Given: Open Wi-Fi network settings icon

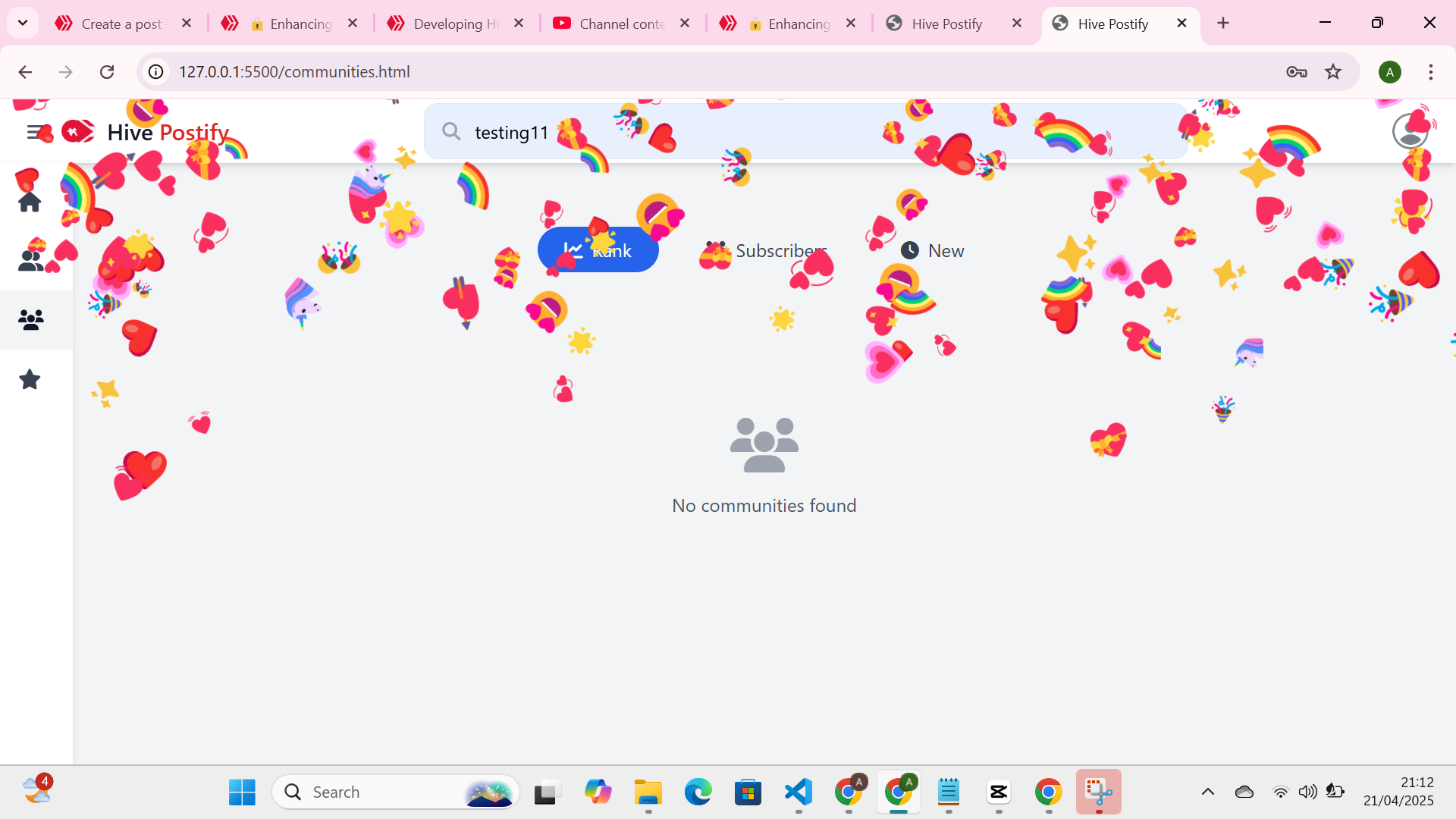Looking at the screenshot, I should 1280,792.
